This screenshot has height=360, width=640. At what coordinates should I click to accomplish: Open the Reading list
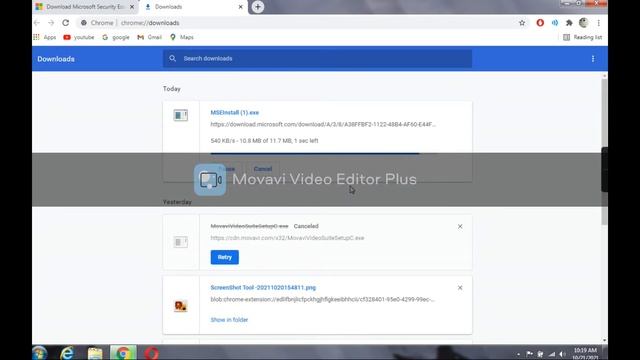(x=582, y=37)
